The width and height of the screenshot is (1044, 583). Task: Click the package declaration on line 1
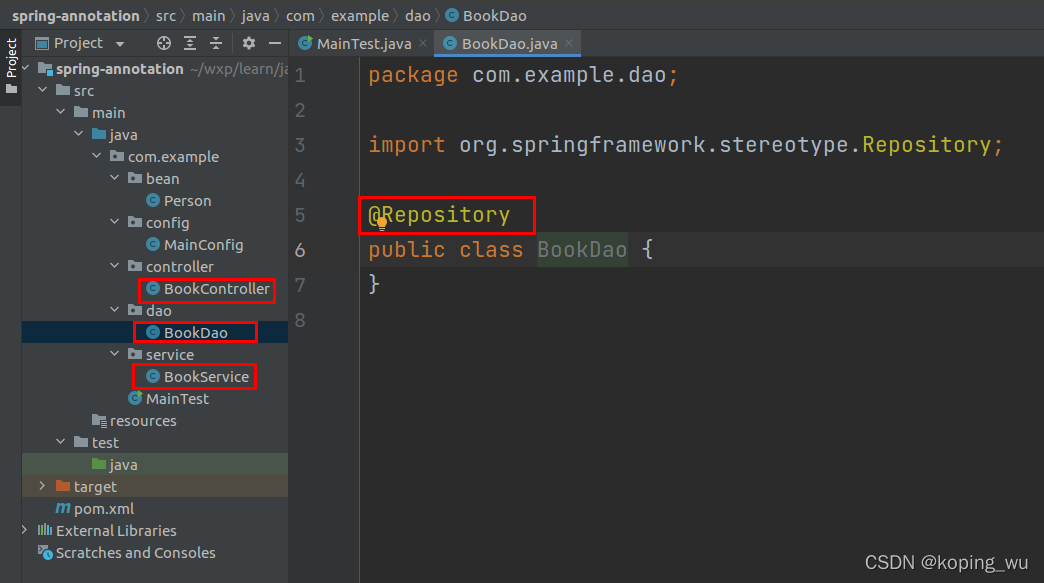[523, 75]
